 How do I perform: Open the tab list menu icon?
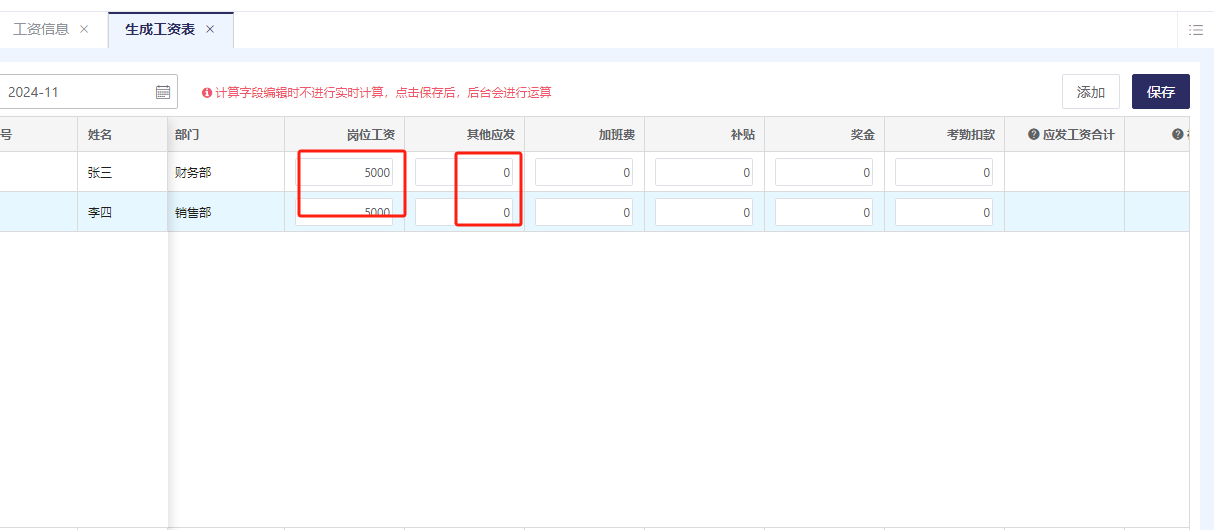(x=1195, y=30)
